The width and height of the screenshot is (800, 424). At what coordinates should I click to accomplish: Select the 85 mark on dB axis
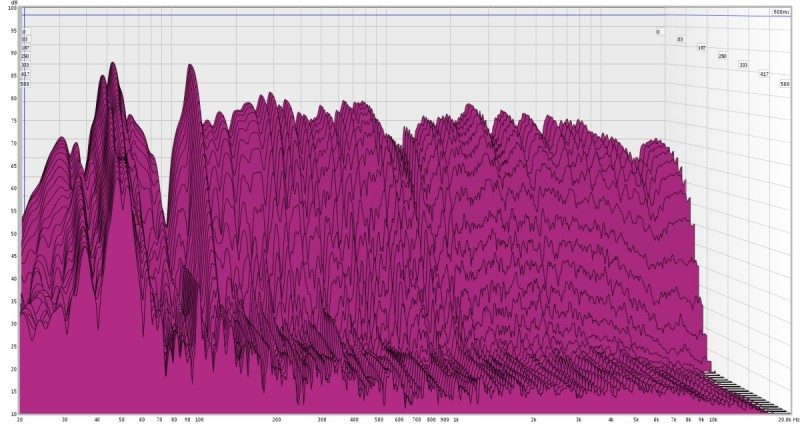(14, 76)
